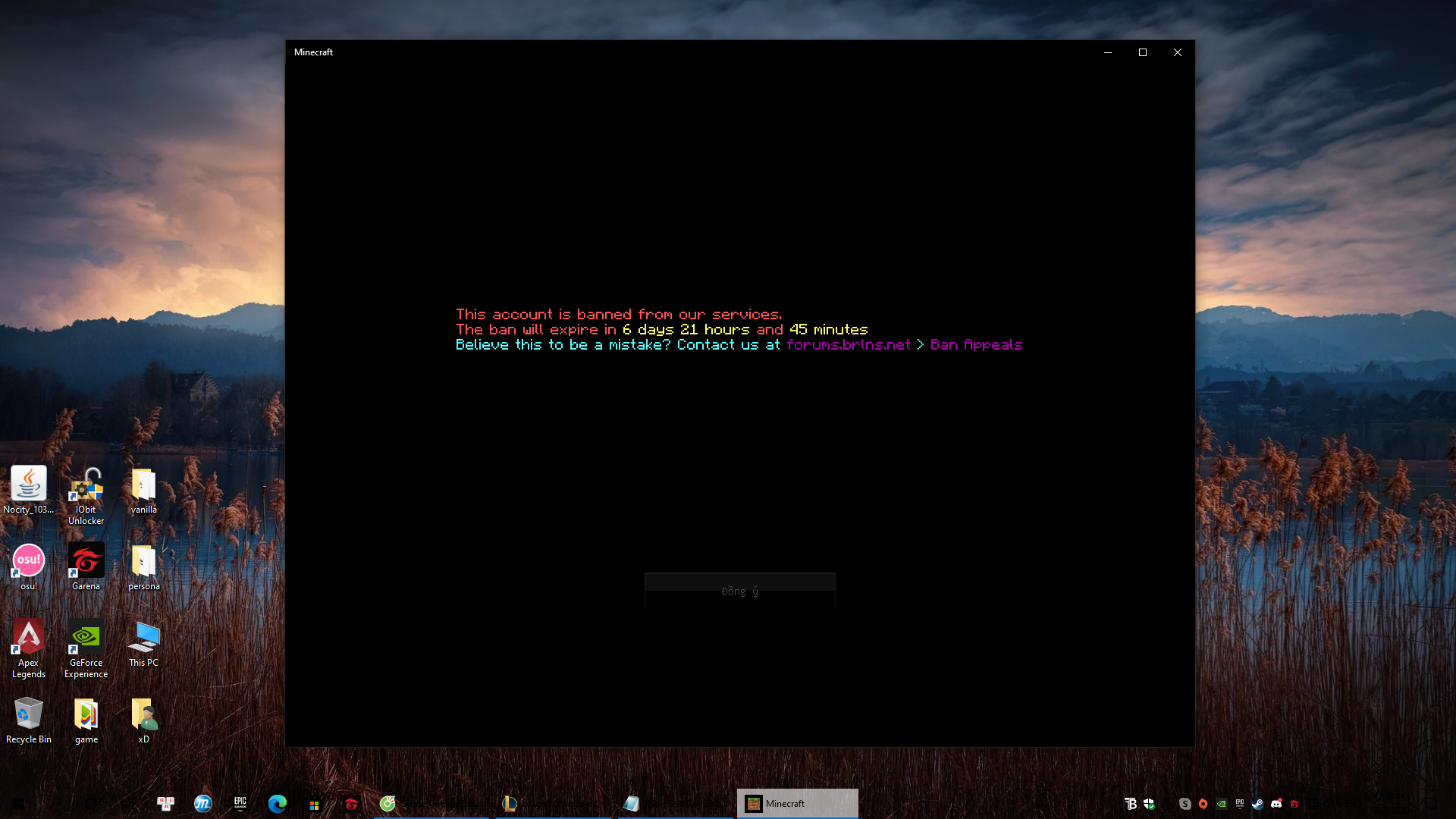Select the IObit Unlocker desktop shortcut

pyautogui.click(x=86, y=496)
